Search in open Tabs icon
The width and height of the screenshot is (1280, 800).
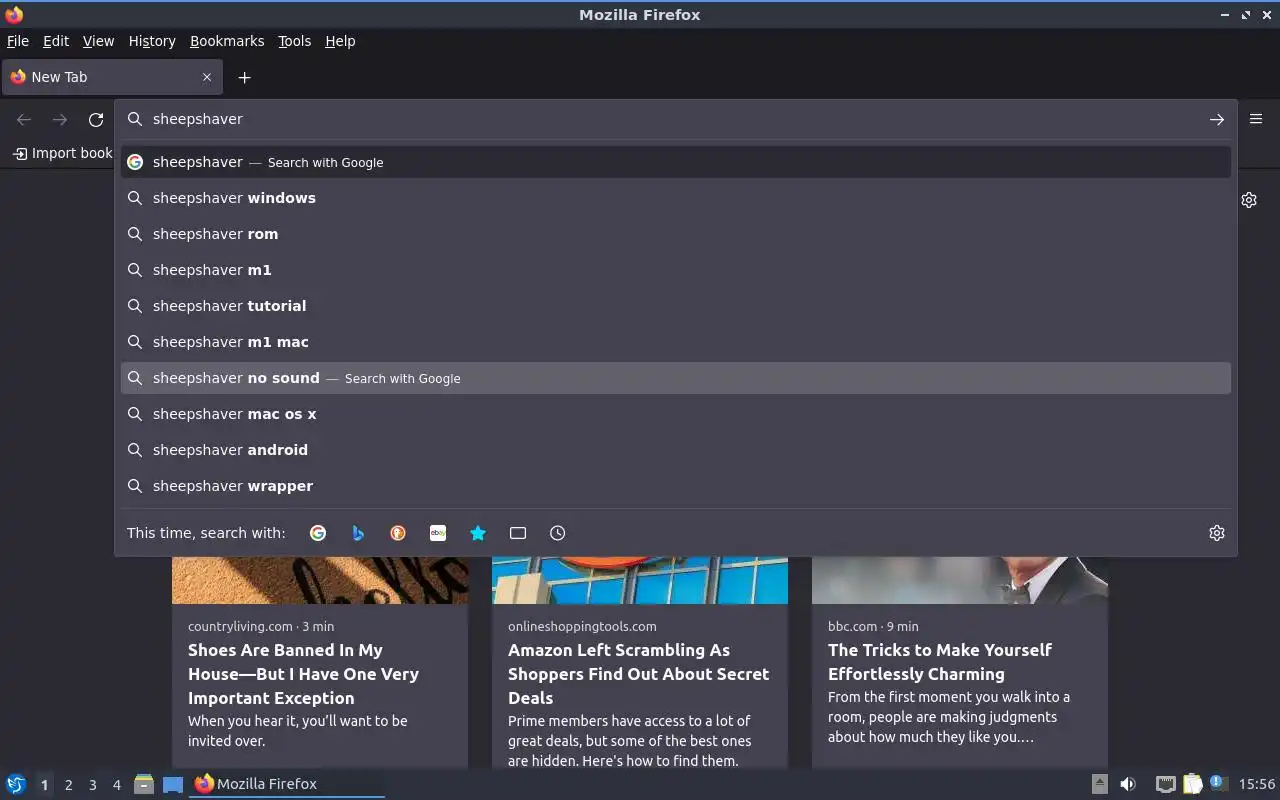coord(518,533)
